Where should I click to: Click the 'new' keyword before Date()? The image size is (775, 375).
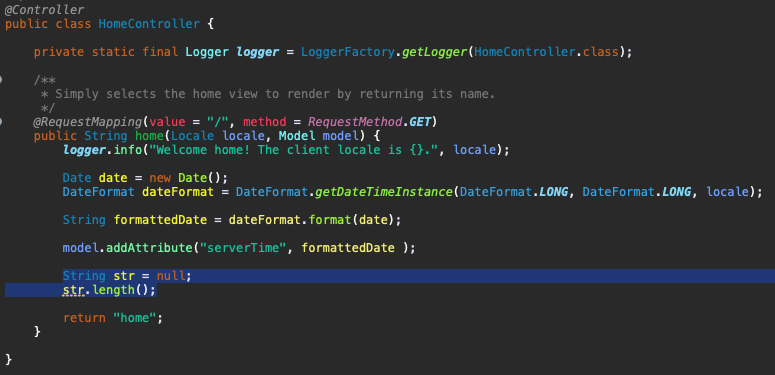(x=160, y=178)
